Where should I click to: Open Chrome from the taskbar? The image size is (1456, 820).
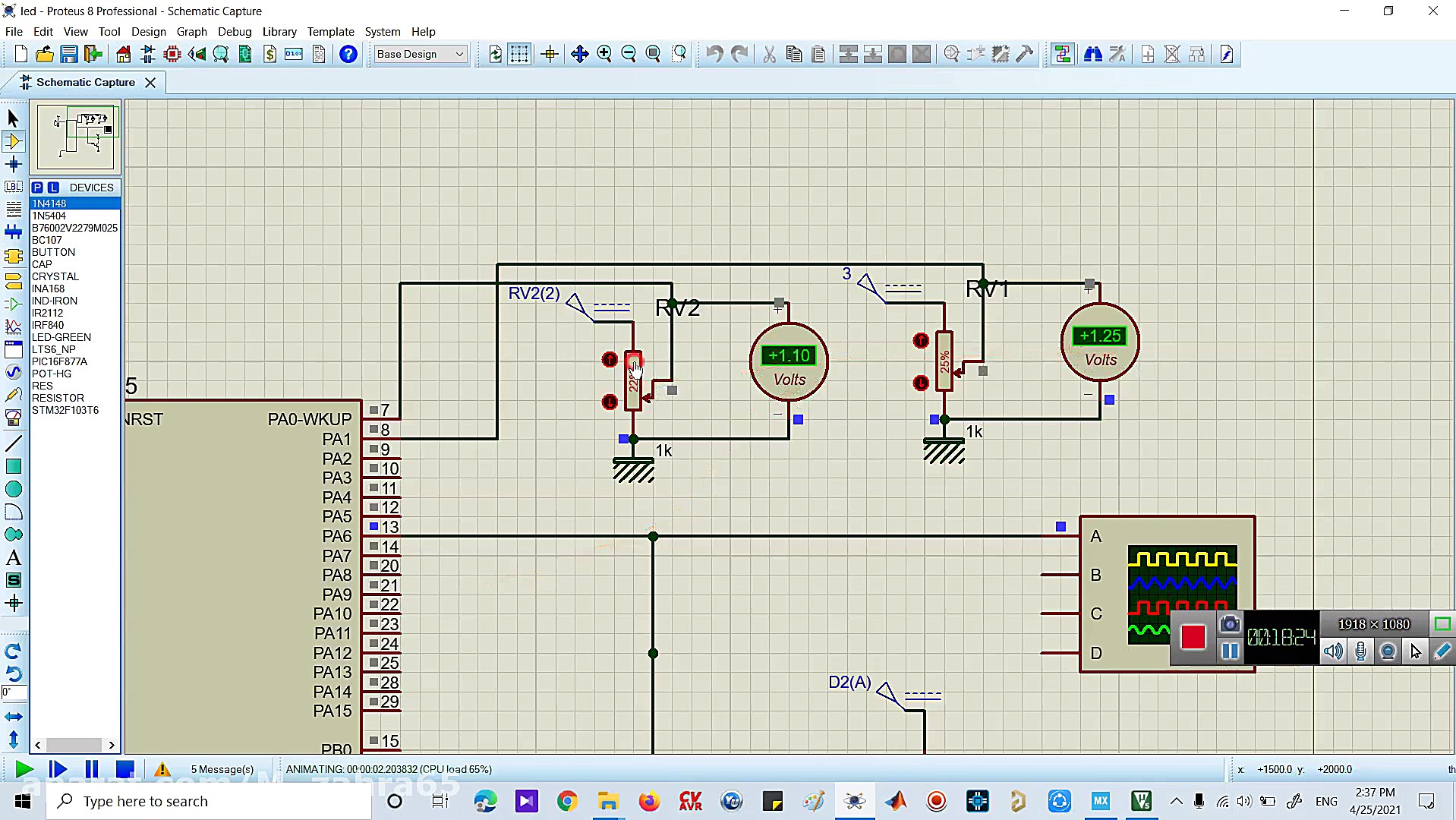[567, 801]
